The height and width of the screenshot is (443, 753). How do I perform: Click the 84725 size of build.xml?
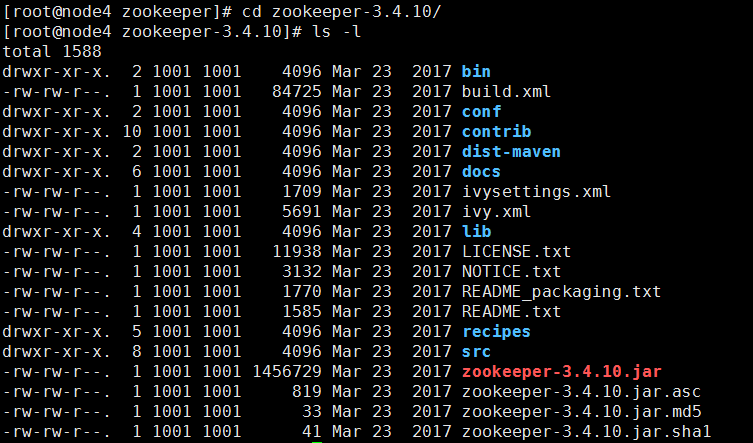(296, 91)
